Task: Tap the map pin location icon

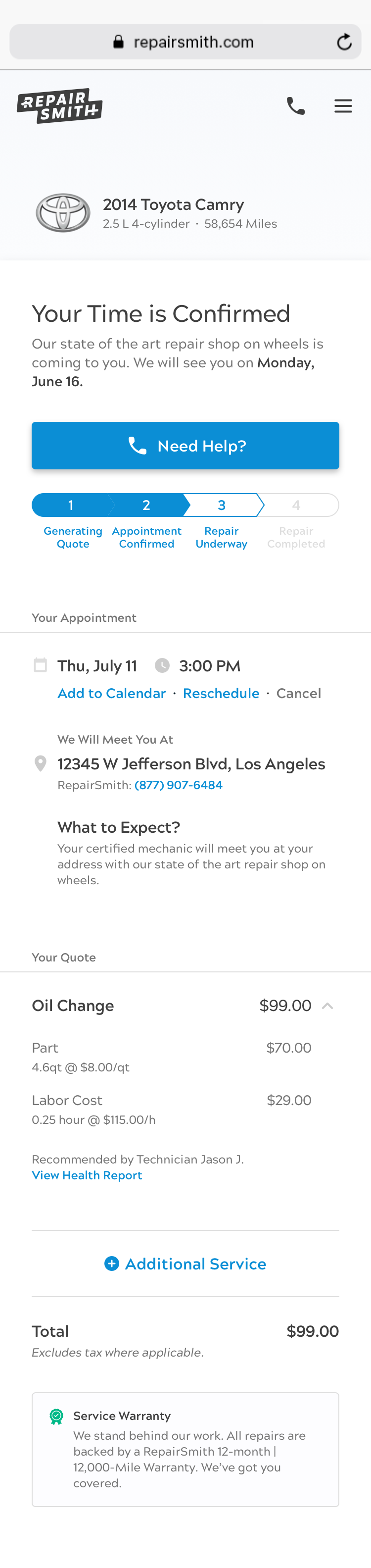Action: click(40, 763)
